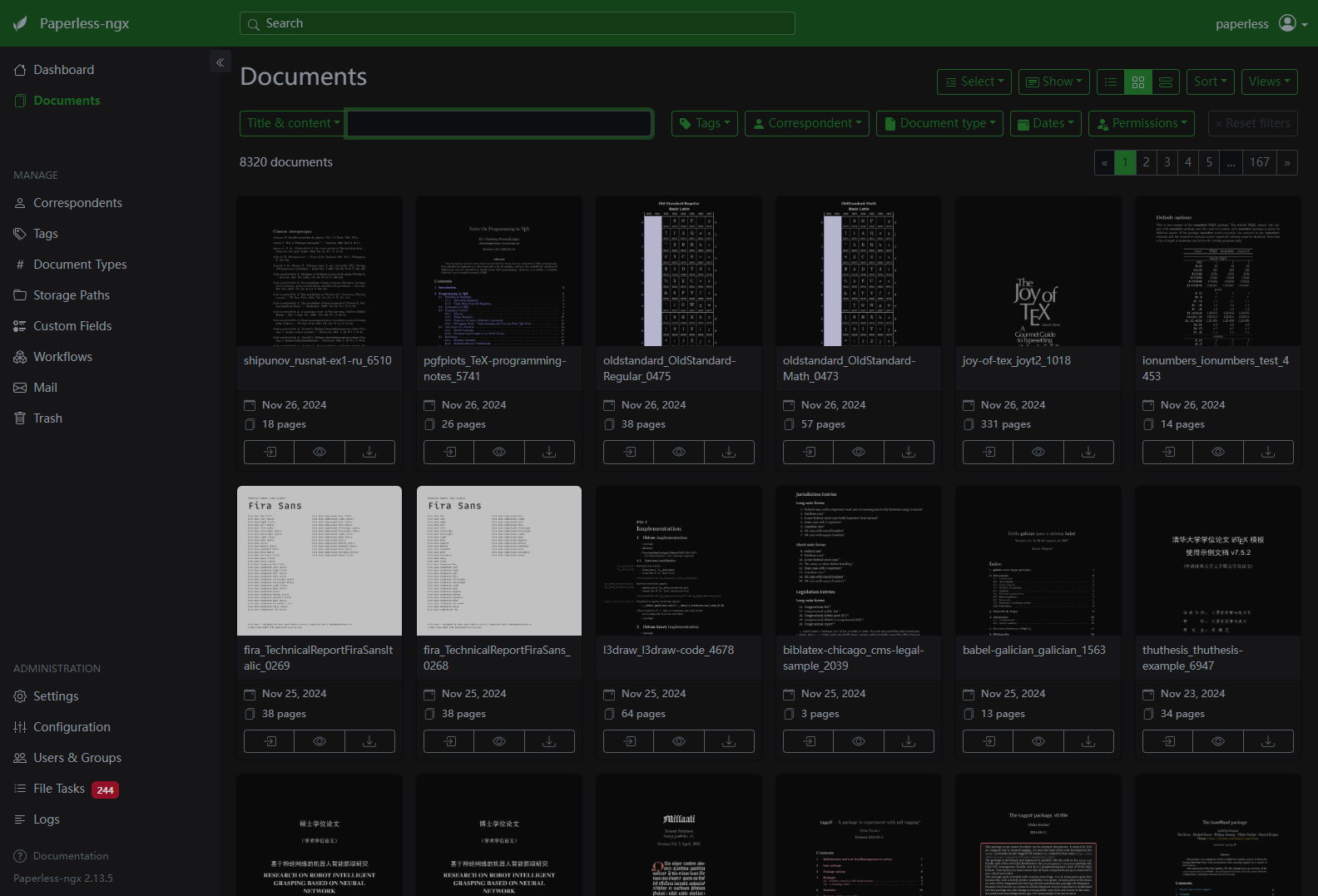Download babel-galician_galician_1563 document

(1088, 741)
